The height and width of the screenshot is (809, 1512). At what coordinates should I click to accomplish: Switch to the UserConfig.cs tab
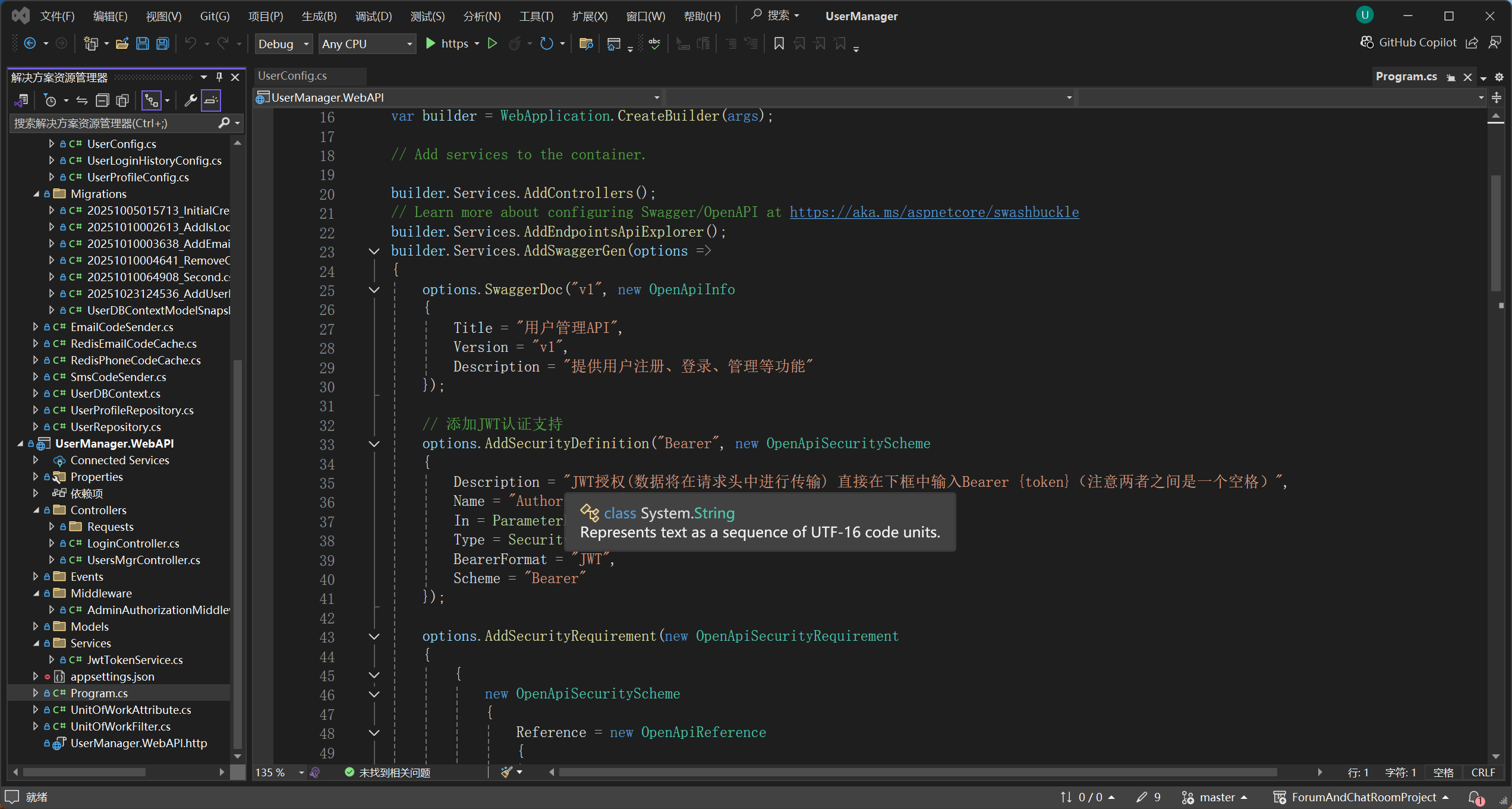292,76
